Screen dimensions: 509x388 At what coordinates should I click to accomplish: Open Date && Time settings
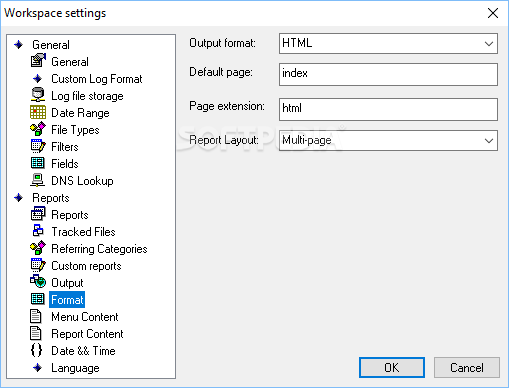[x=83, y=351]
